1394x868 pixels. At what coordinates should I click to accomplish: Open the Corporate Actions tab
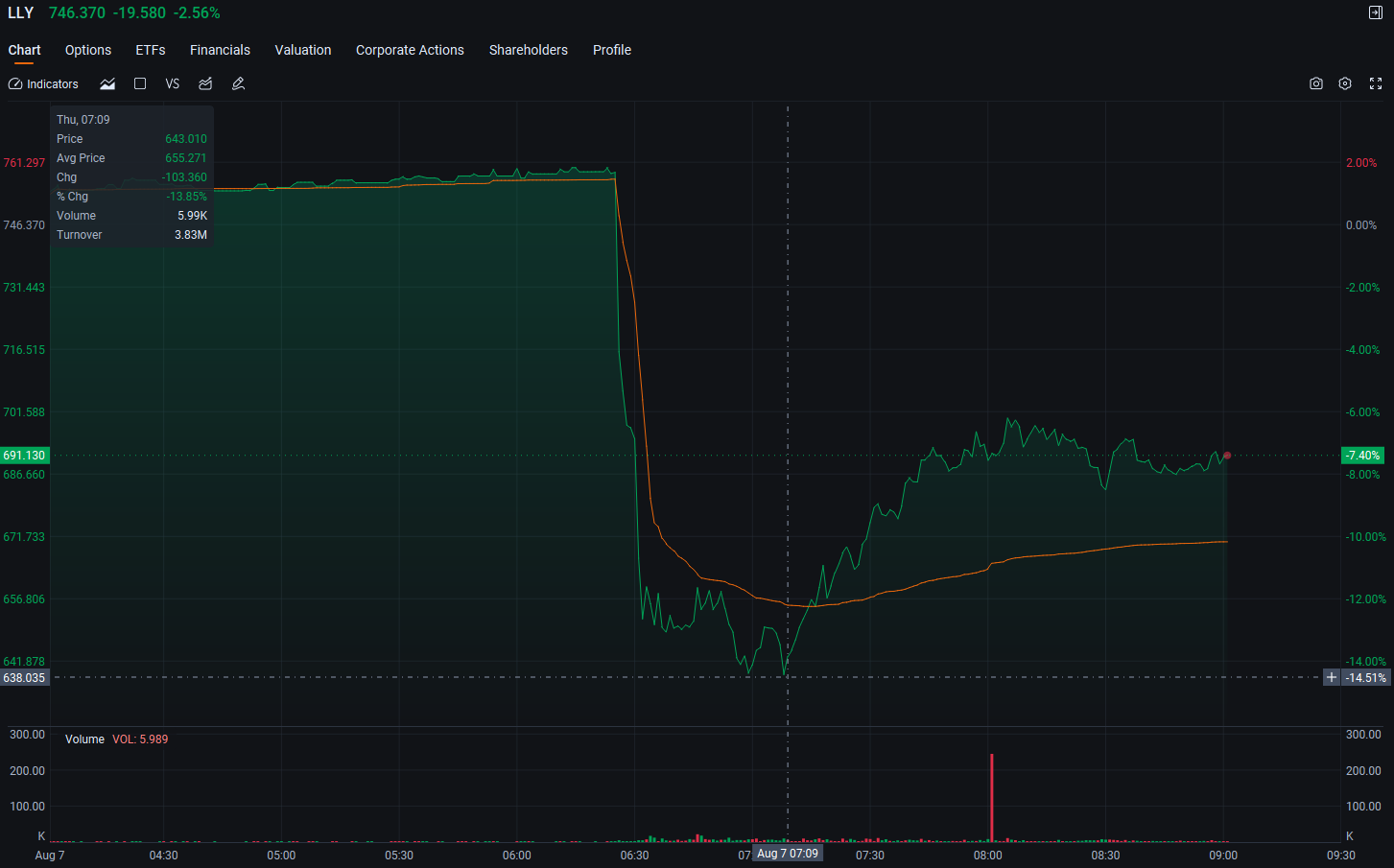410,50
